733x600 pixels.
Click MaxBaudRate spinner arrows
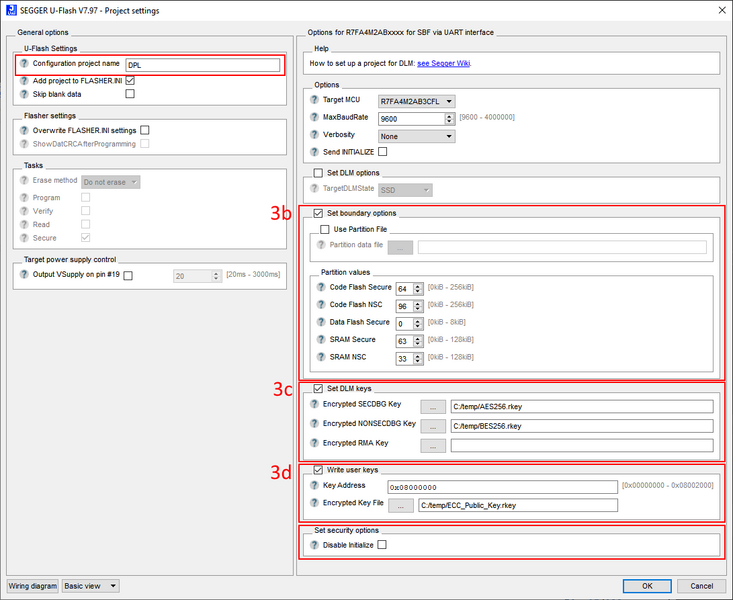(x=450, y=119)
